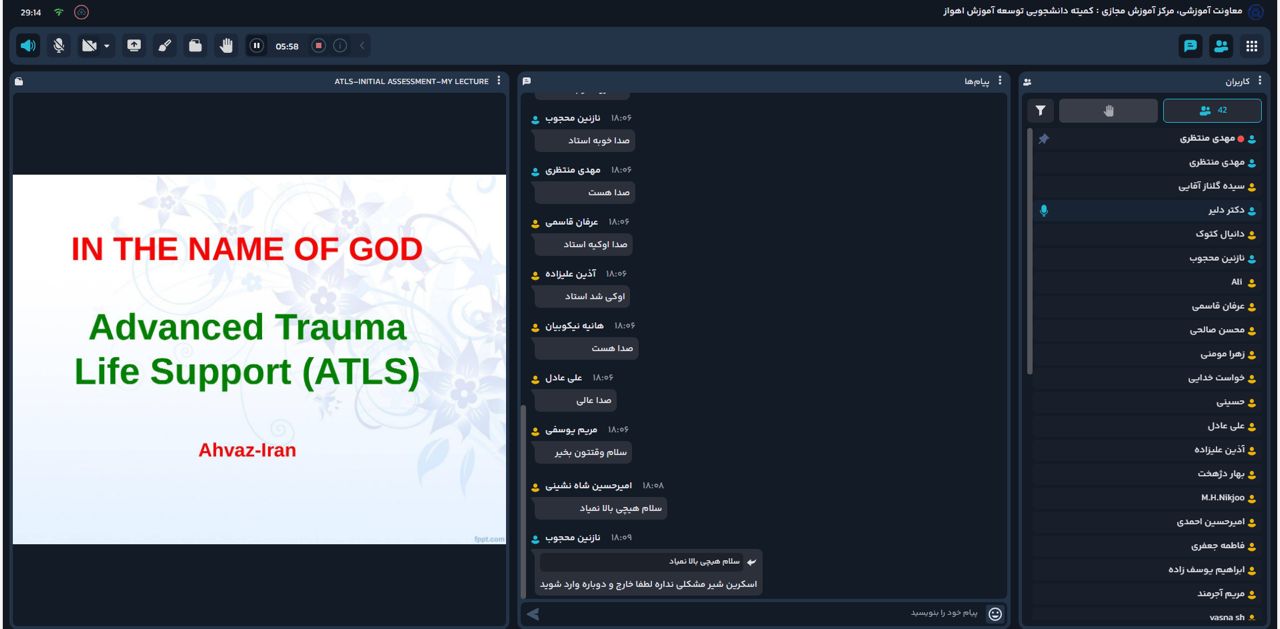Click the message text input field
The image size is (1280, 629).
[x=760, y=613]
